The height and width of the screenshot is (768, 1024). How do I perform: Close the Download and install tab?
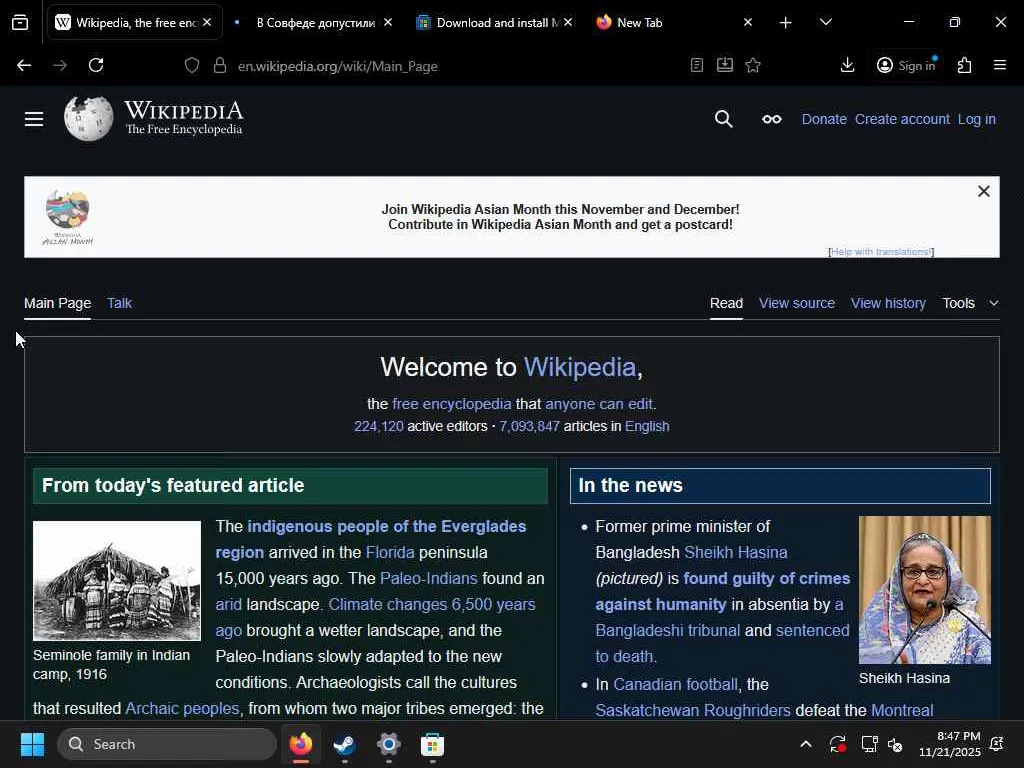click(x=568, y=22)
